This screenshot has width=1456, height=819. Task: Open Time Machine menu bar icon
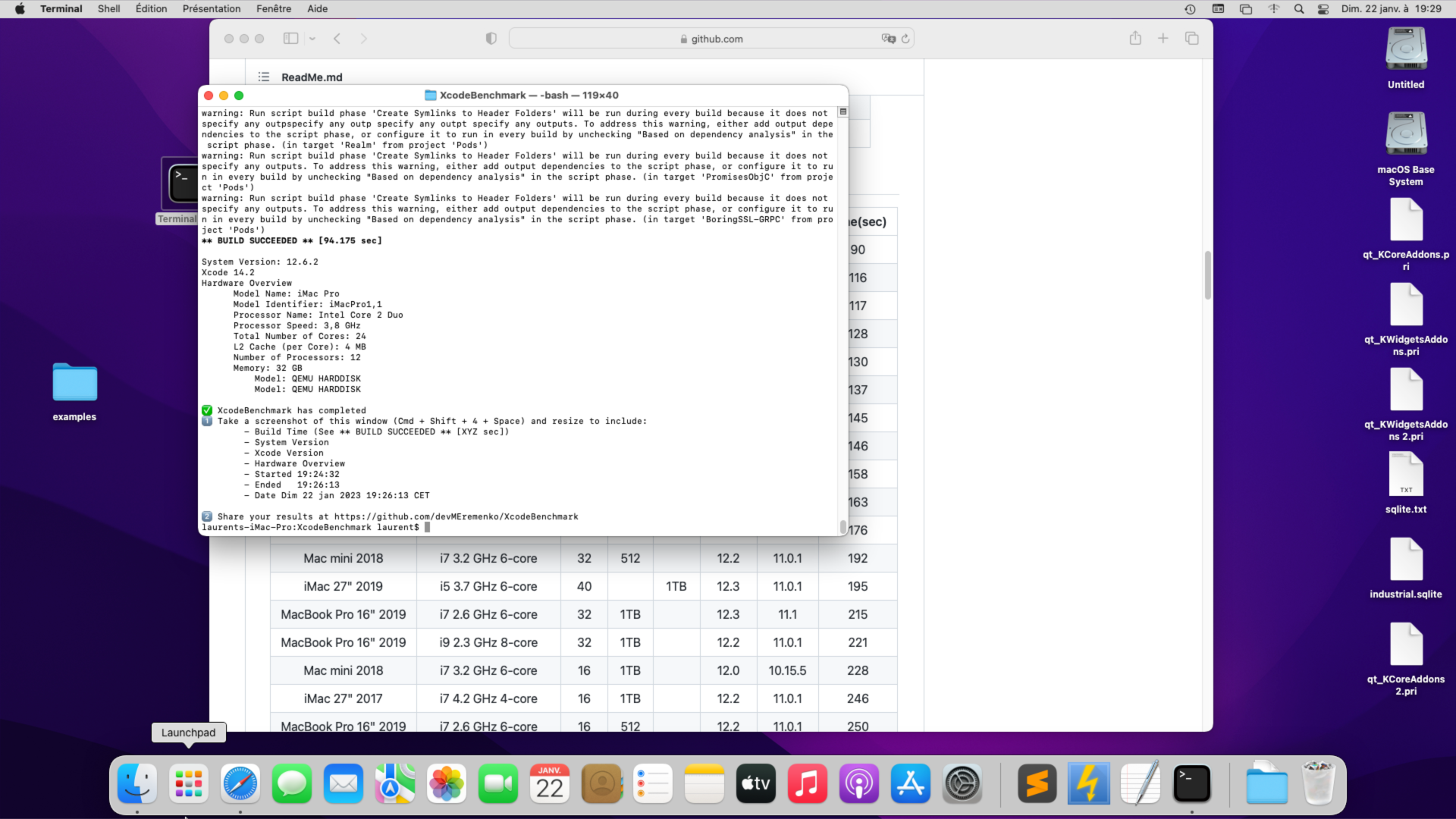pos(1191,9)
